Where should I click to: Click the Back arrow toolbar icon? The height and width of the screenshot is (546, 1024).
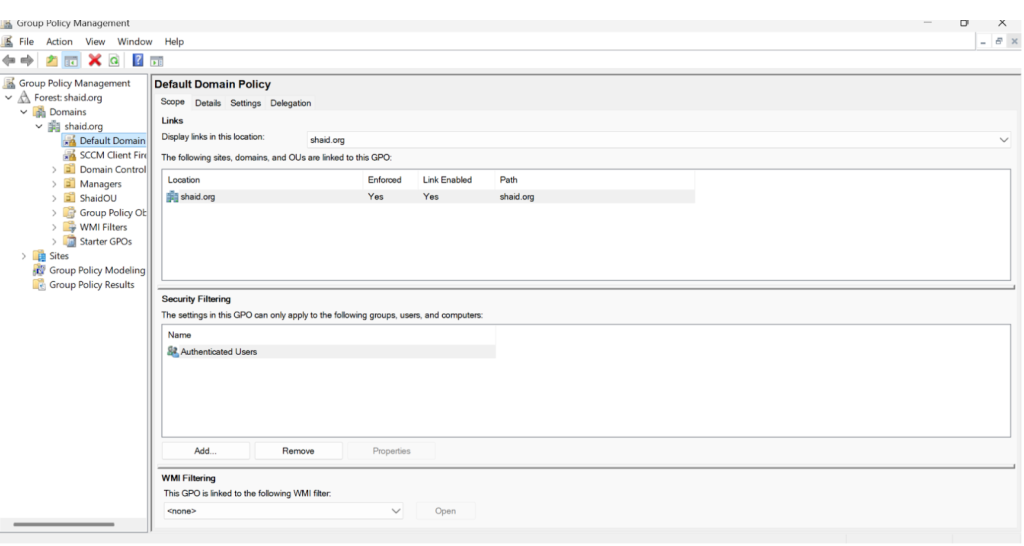click(9, 61)
